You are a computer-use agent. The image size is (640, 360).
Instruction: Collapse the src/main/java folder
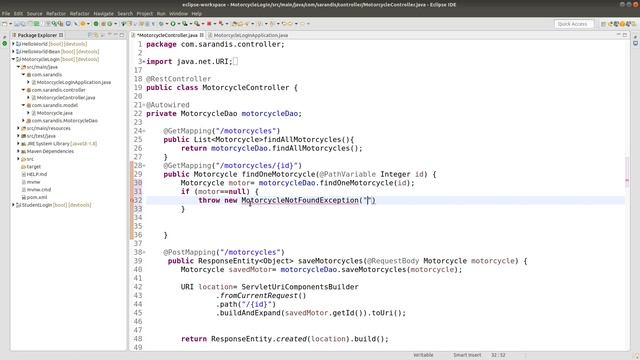tap(18, 67)
